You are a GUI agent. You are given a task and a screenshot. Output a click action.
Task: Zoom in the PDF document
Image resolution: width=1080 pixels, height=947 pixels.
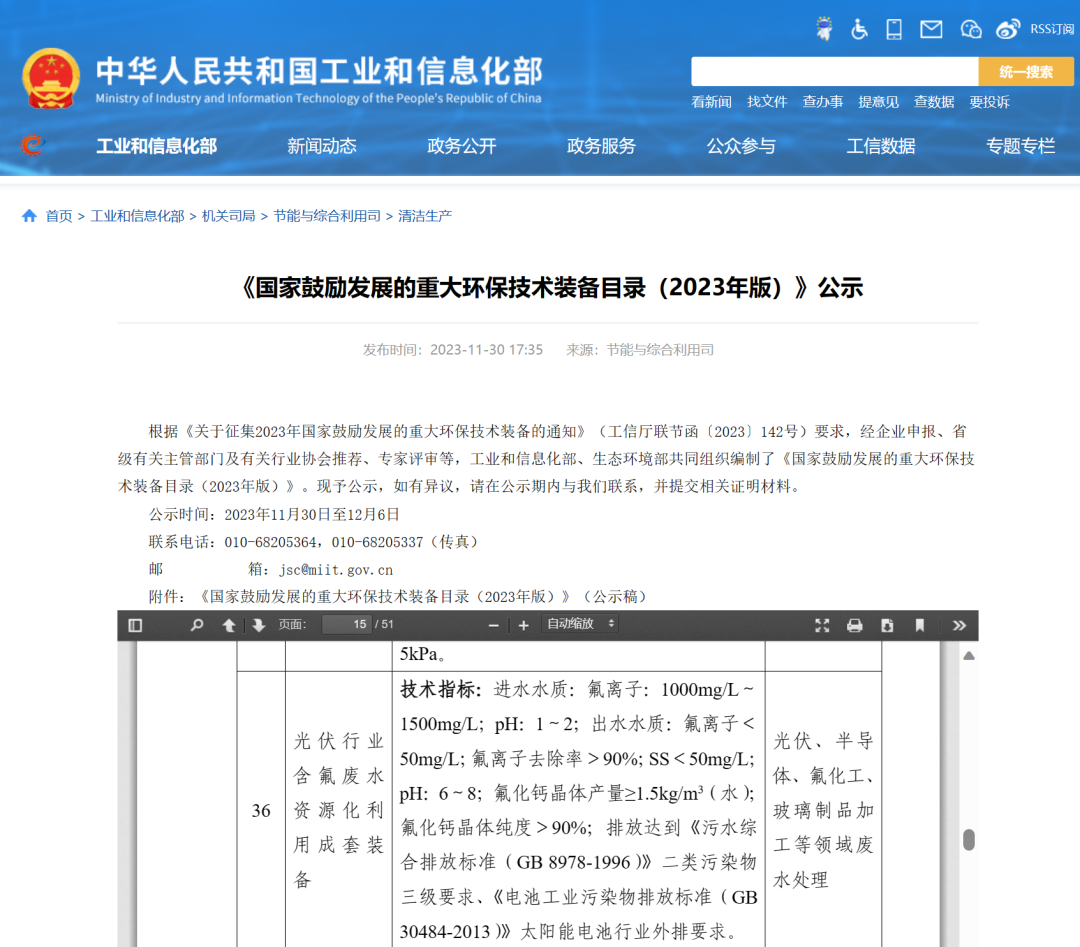[x=523, y=625]
